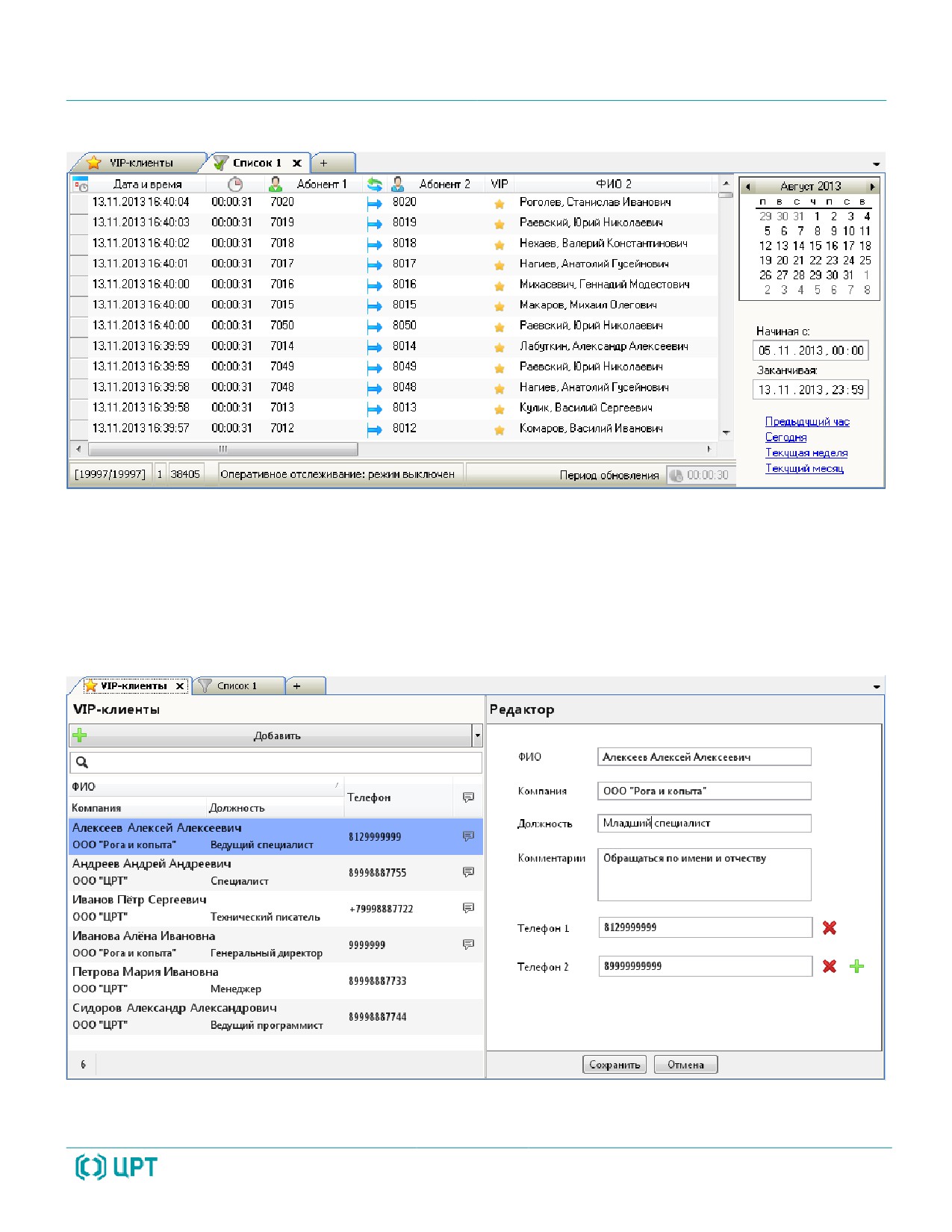Click vertical scrollbar down arrow of call list
The width and height of the screenshot is (952, 1232).
pos(726,433)
